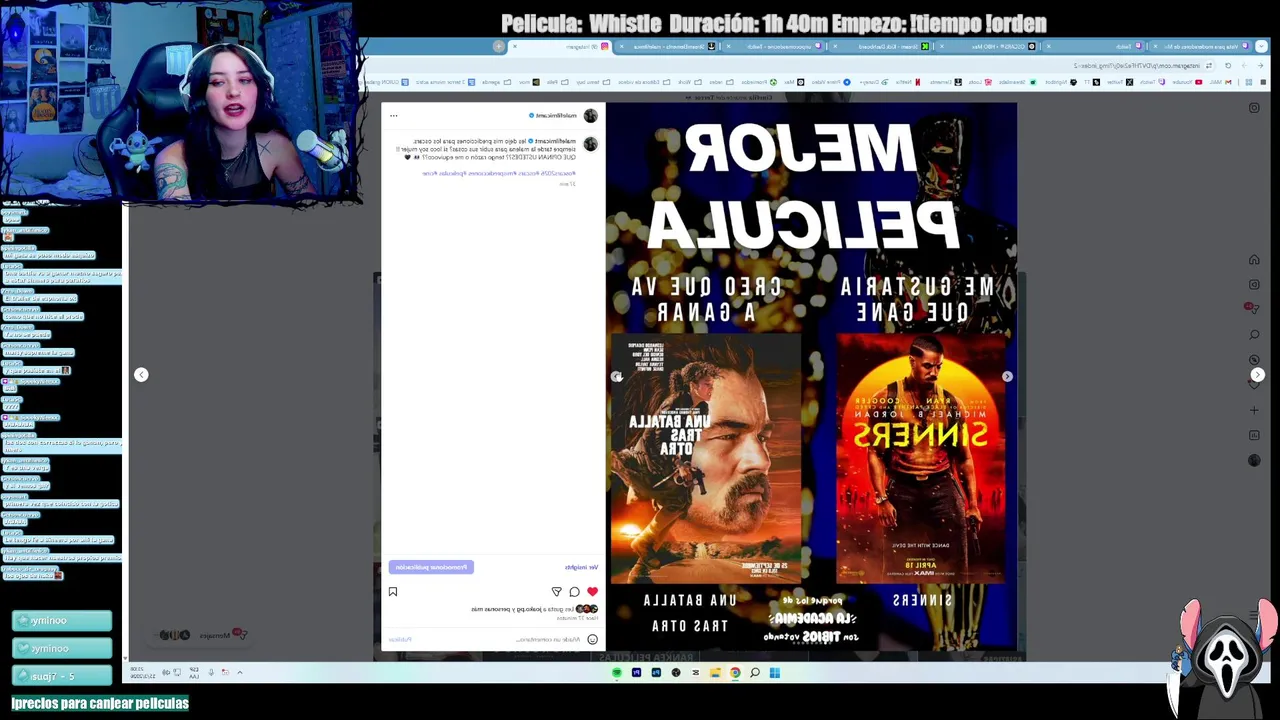Image resolution: width=1280 pixels, height=720 pixels.
Task: Open the Prime Video bookmark
Action: point(829,82)
